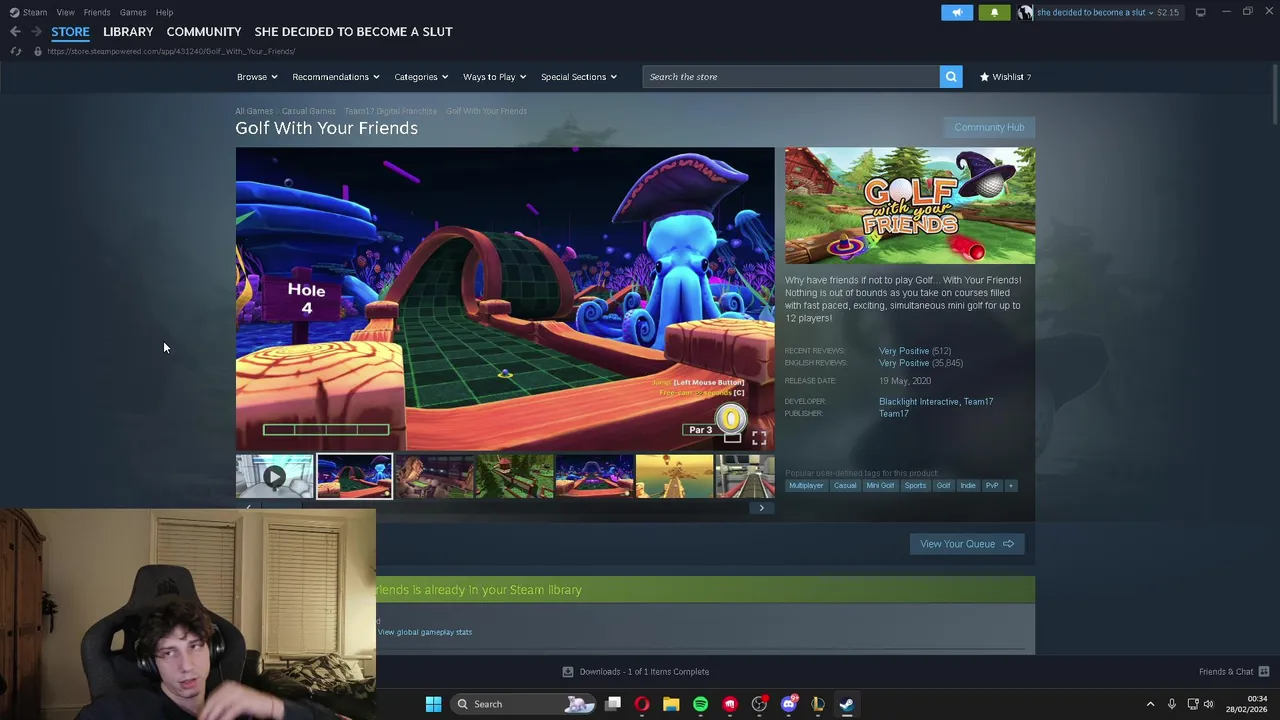
Task: Click the volume icon in system tray
Action: [x=1209, y=704]
